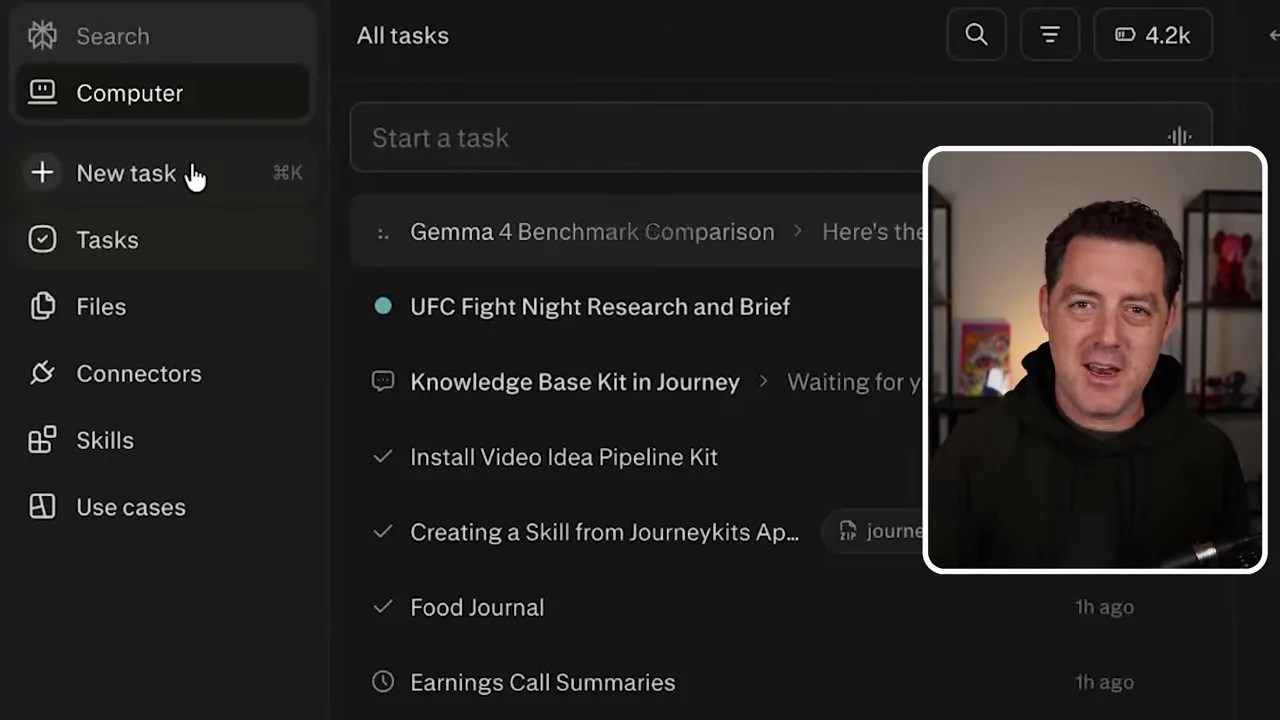The height and width of the screenshot is (720, 1280).
Task: Click chevron after Gemma 4 Benchmark Comparison
Action: click(x=798, y=231)
